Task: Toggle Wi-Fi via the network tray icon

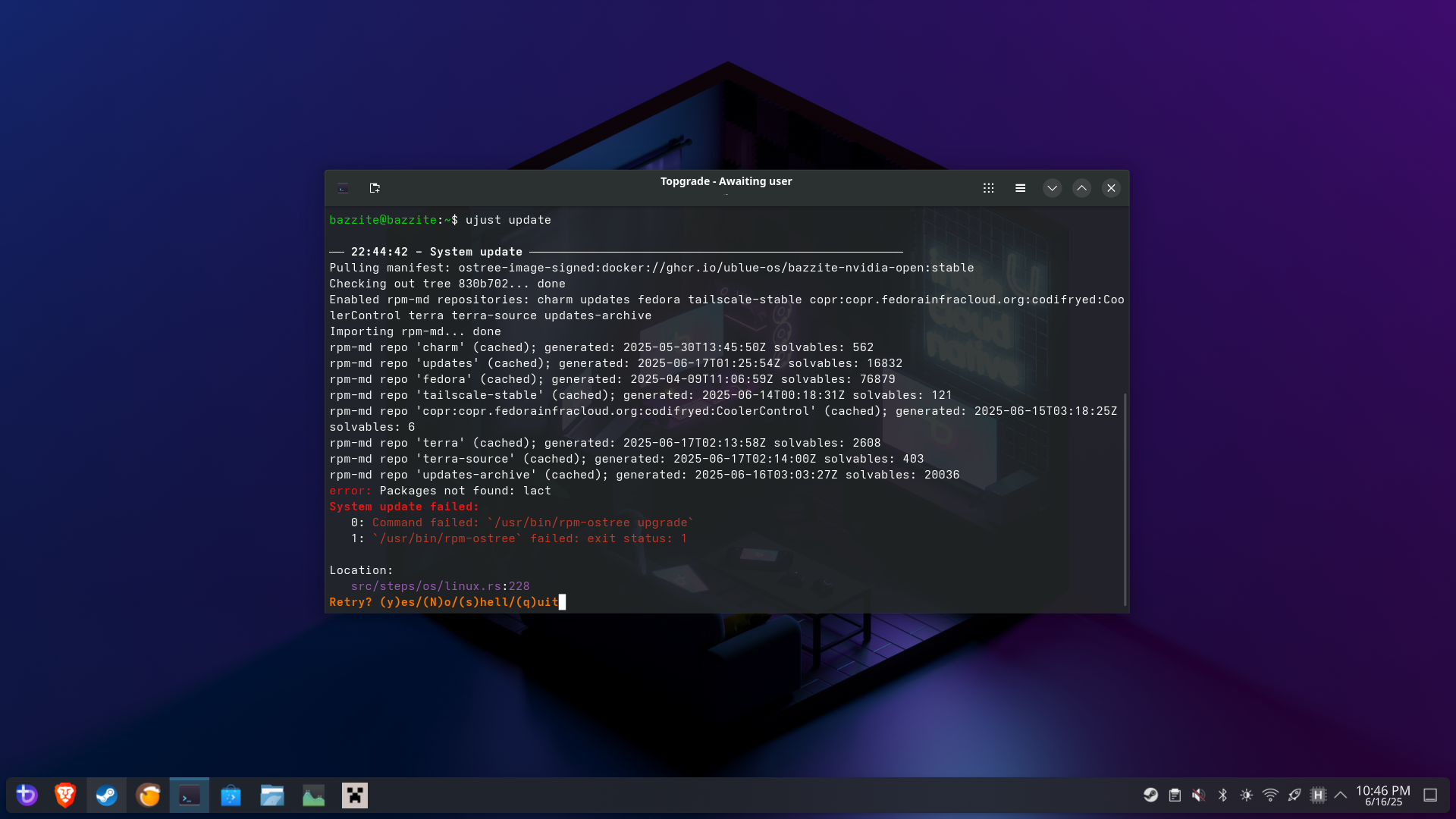Action: click(1269, 795)
